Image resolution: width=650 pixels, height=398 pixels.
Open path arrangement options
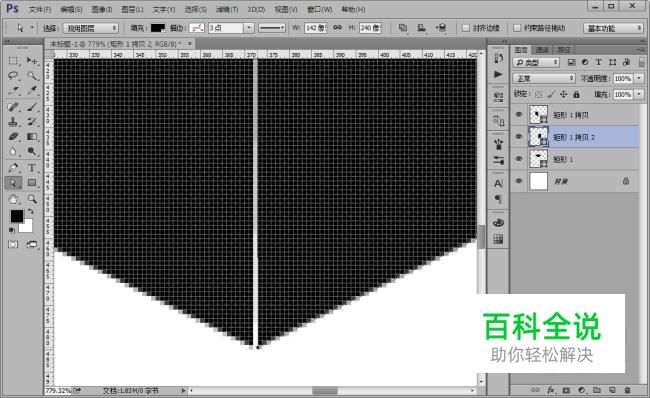pyautogui.click(x=441, y=28)
